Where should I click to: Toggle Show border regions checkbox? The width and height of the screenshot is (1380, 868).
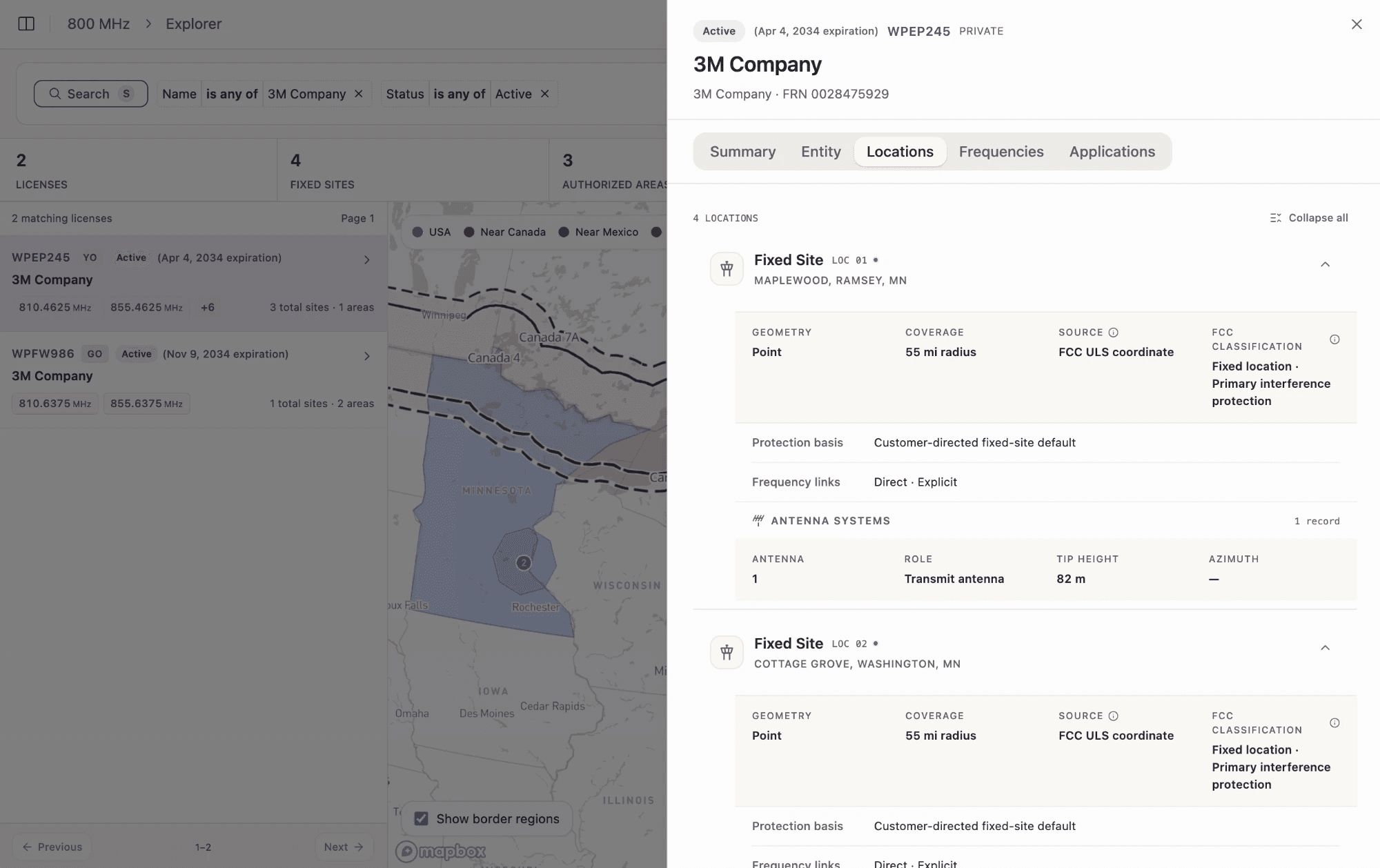click(421, 819)
